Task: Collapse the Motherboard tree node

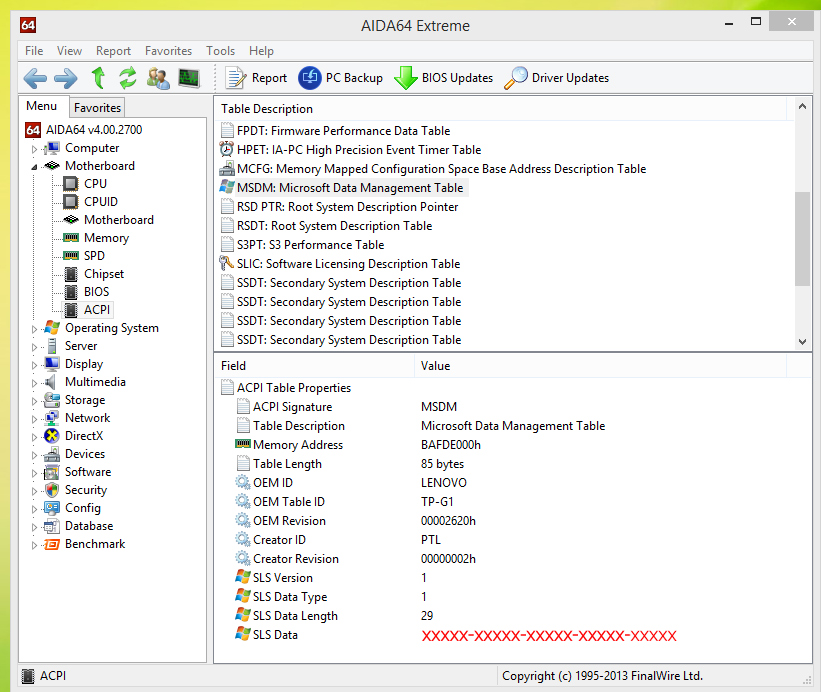Action: pyautogui.click(x=34, y=166)
